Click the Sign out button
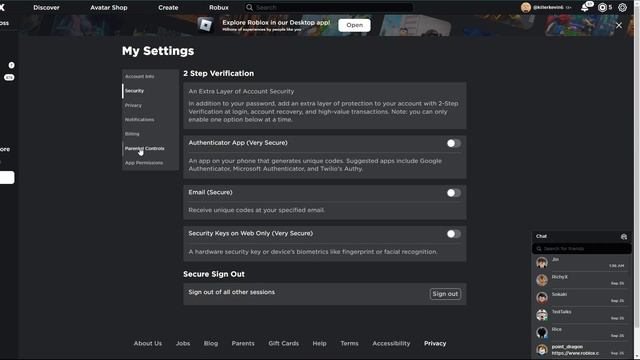Screen dimensions: 640x360 (445, 294)
